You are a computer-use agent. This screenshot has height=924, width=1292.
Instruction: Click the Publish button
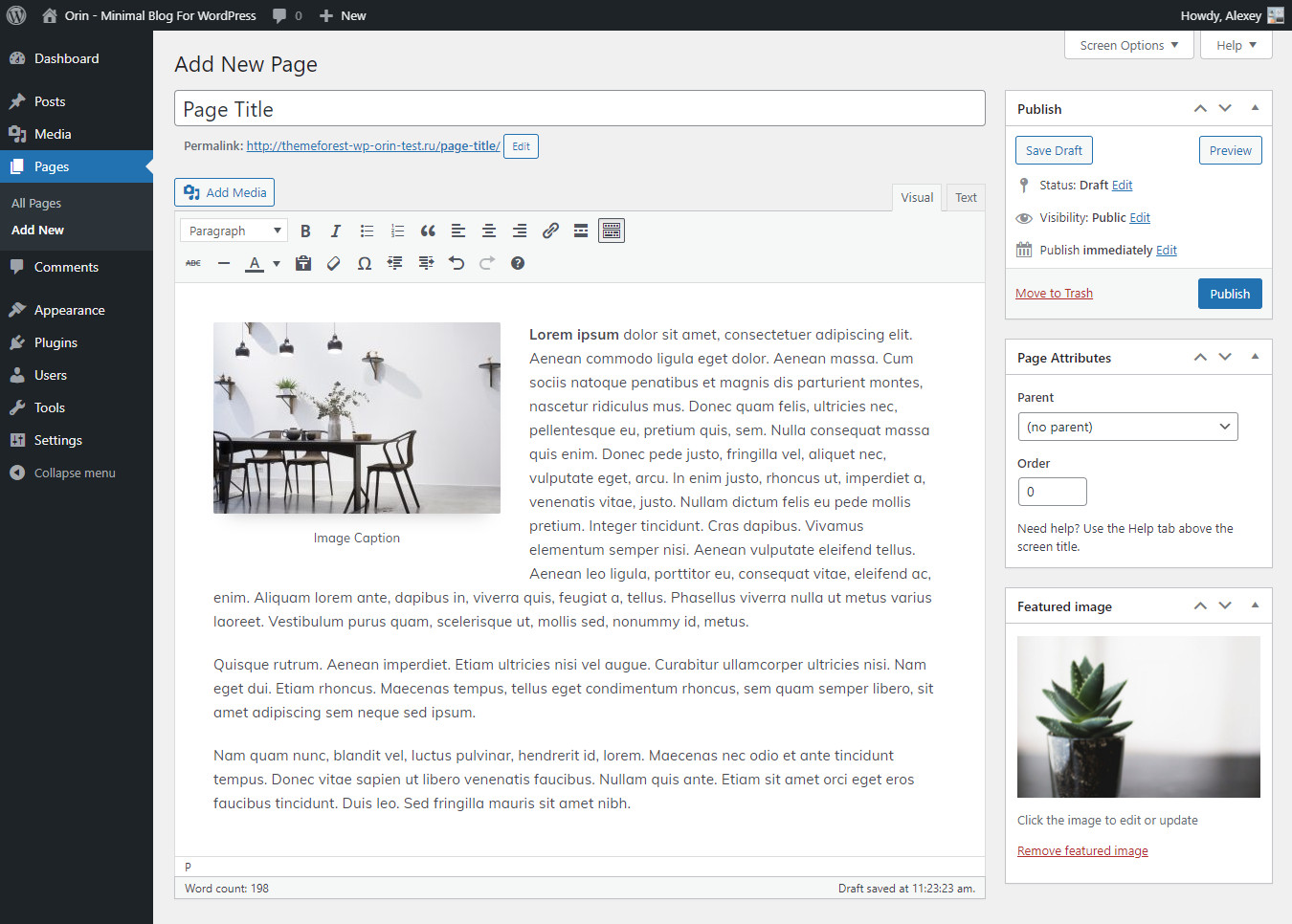pos(1230,293)
